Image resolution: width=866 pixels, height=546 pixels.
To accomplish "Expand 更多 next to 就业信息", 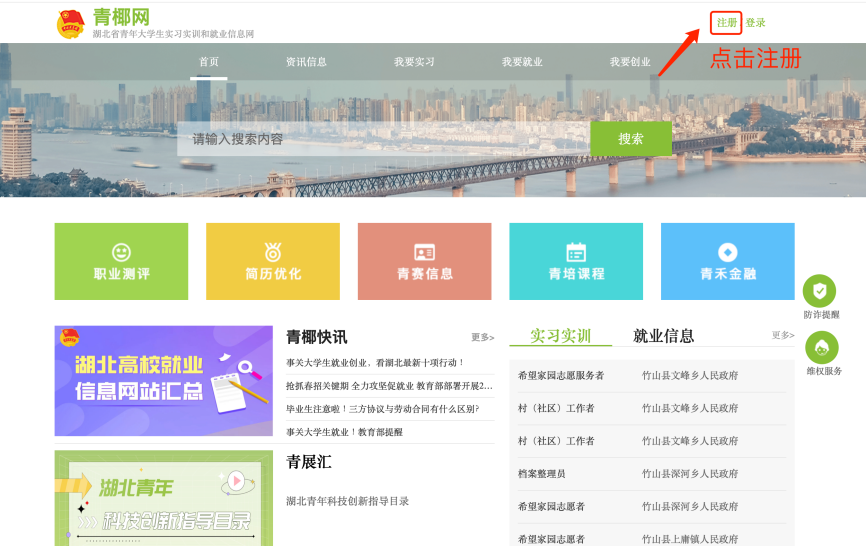I will click(782, 336).
